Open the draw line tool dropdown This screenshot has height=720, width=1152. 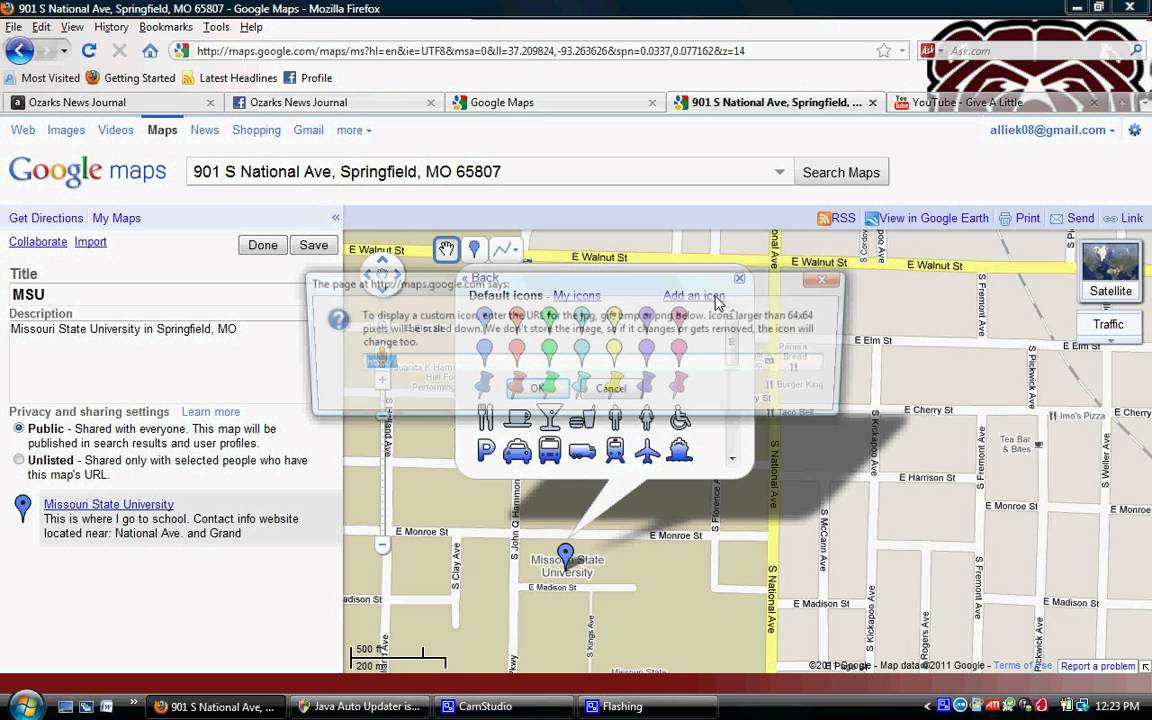click(505, 249)
